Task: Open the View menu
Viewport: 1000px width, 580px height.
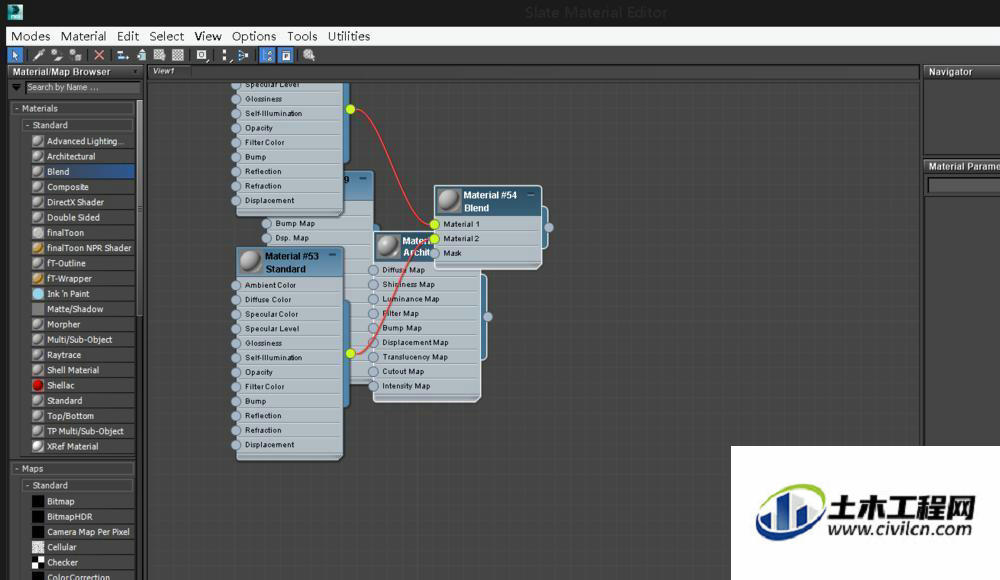Action: click(208, 36)
